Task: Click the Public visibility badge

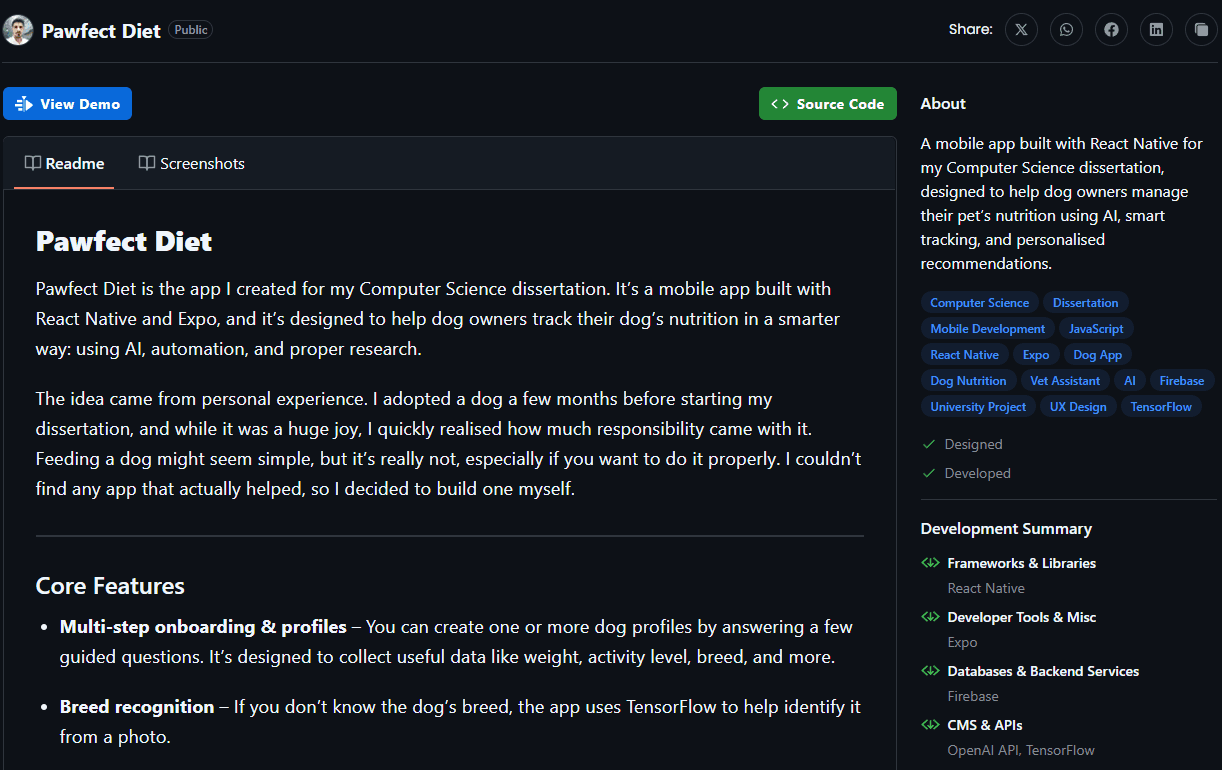Action: [x=191, y=30]
